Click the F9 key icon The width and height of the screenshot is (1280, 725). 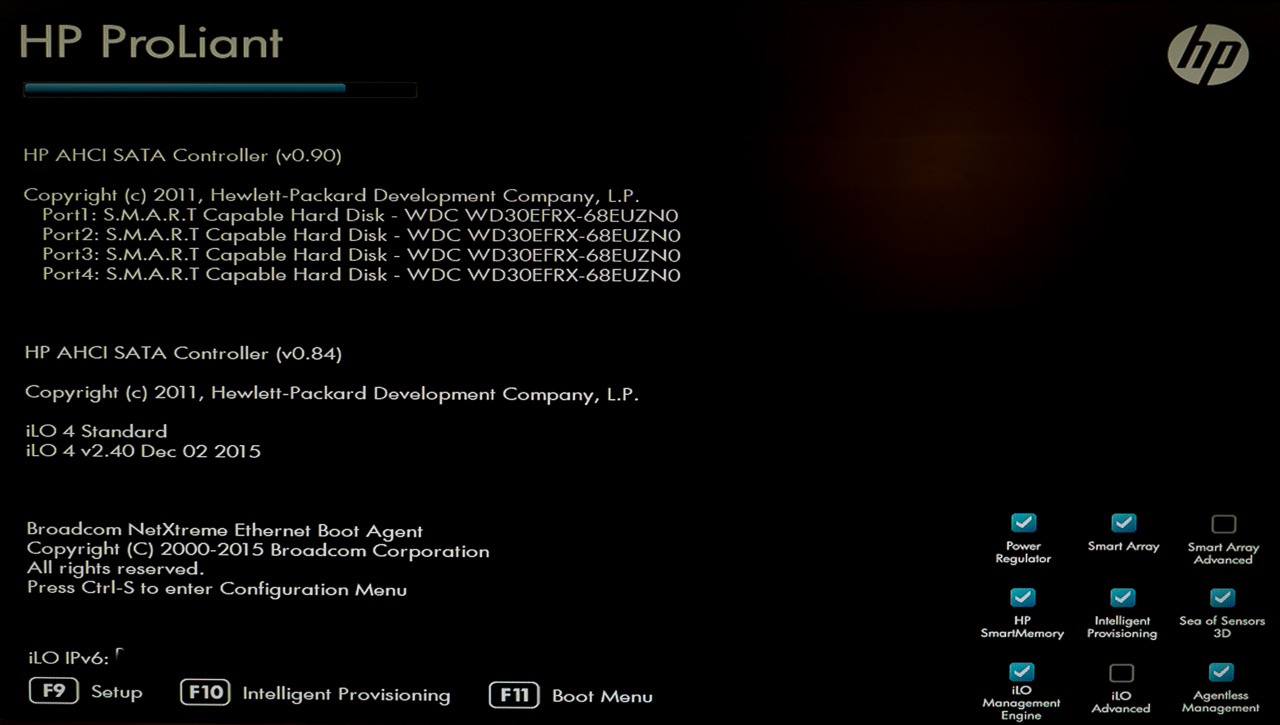53,691
